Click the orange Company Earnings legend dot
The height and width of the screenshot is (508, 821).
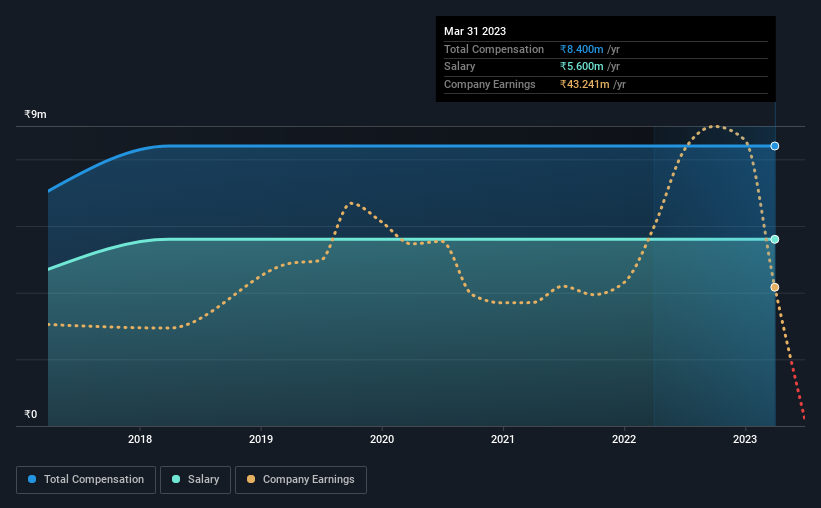251,479
